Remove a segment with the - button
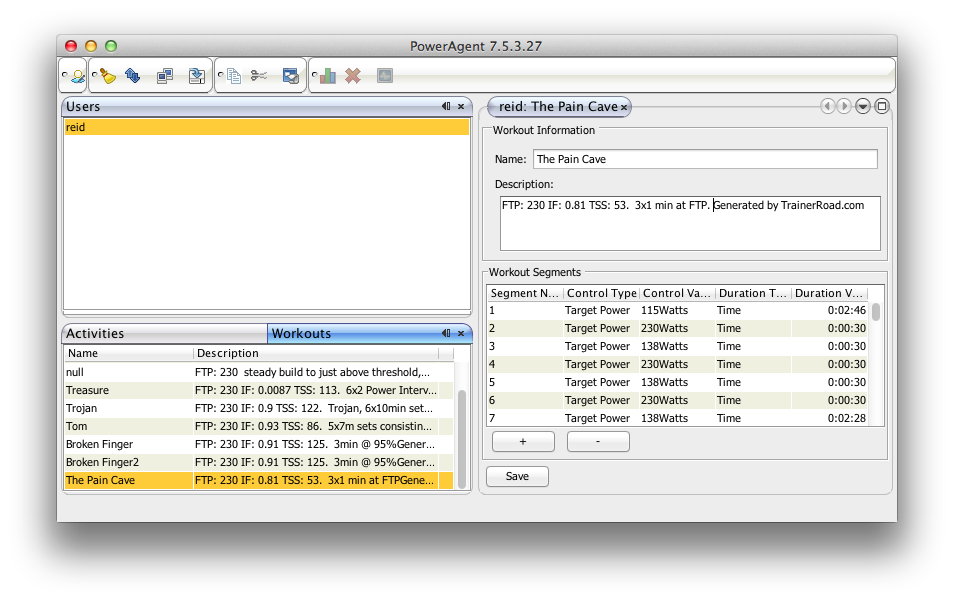The image size is (954, 601). [x=598, y=442]
